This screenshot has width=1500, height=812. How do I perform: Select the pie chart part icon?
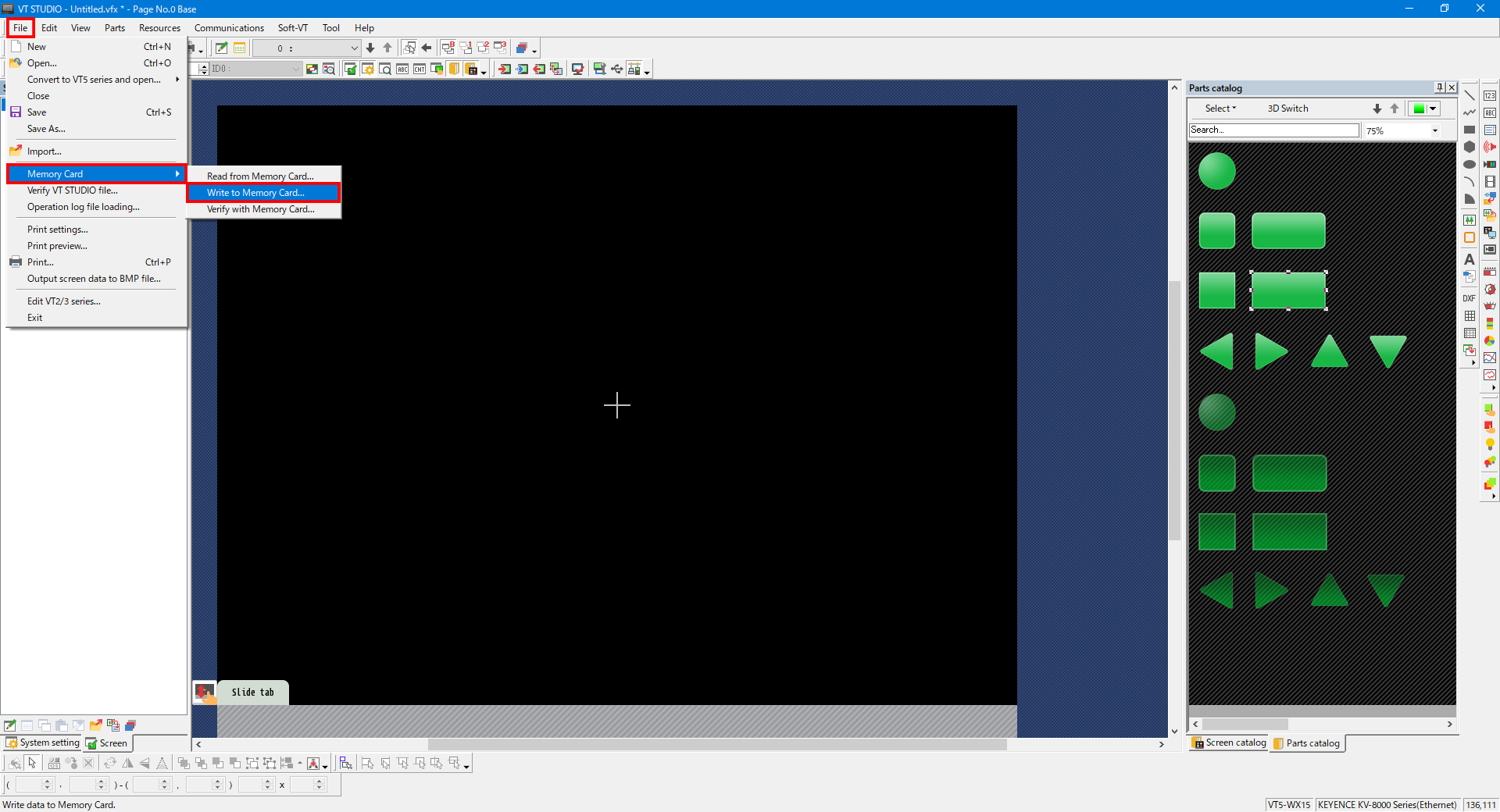tap(1490, 340)
